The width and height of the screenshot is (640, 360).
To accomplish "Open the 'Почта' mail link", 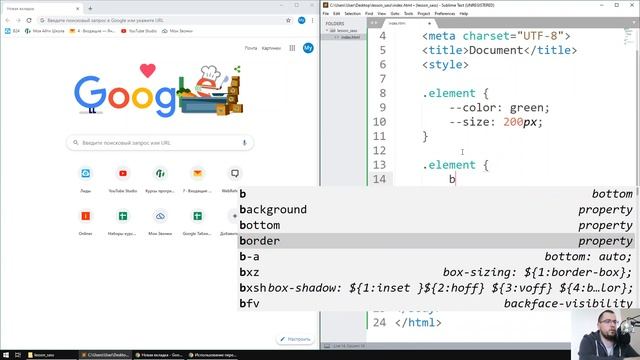I will tap(251, 48).
